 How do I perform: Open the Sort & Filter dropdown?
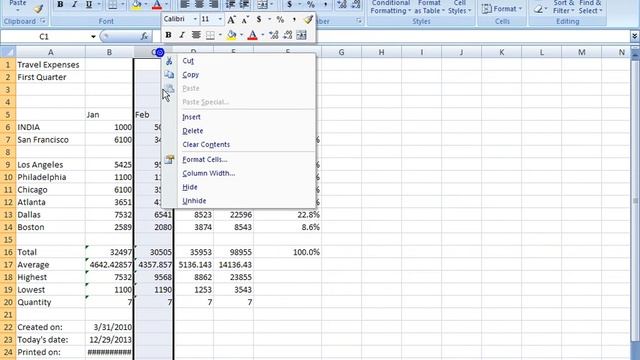pos(564,7)
